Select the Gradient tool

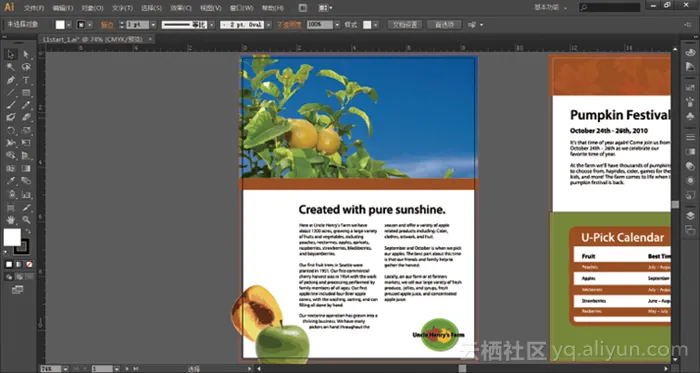pyautogui.click(x=26, y=169)
